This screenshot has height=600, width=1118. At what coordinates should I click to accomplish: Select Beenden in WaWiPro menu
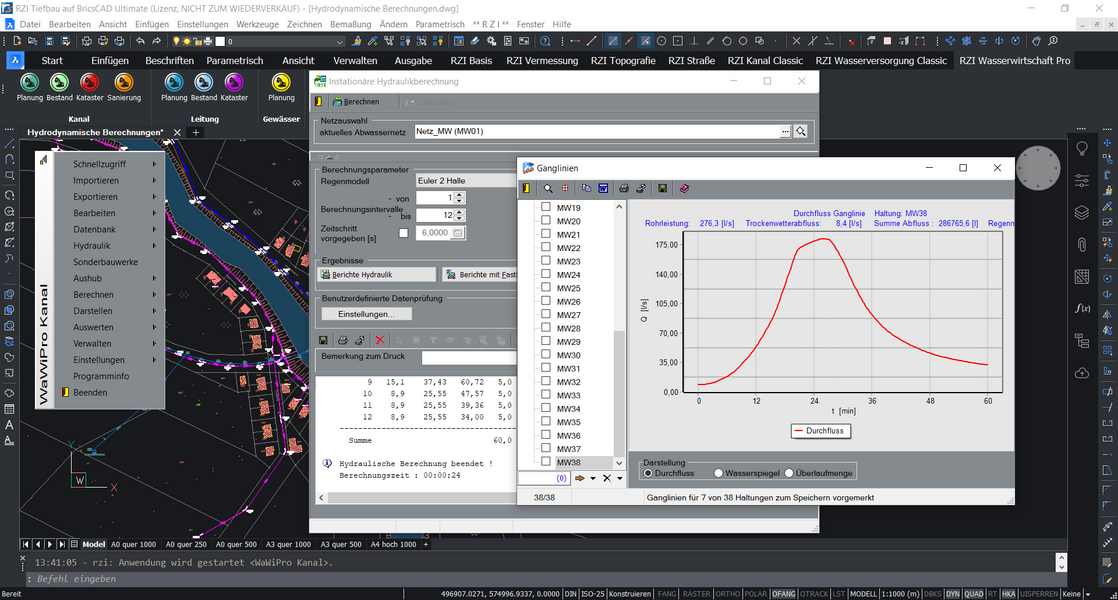click(90, 393)
